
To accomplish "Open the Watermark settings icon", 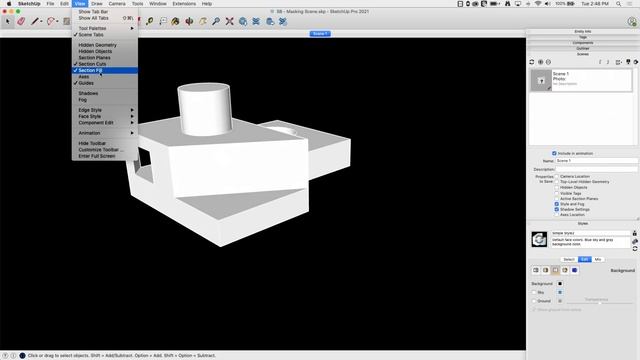I will [565, 270].
